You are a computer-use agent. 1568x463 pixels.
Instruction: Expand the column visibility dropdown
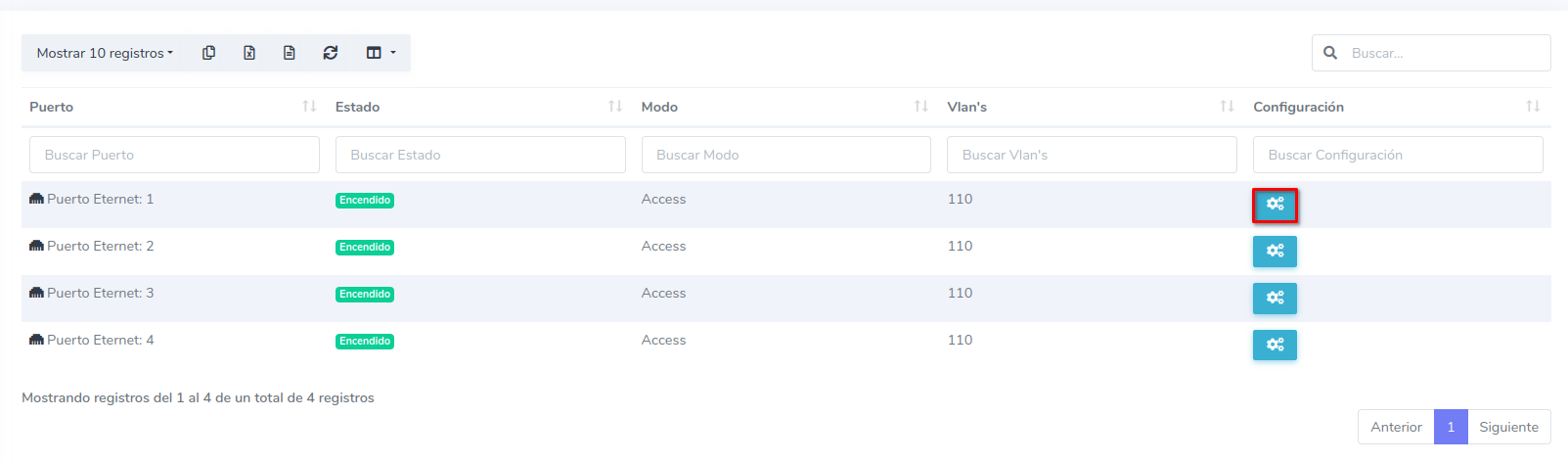click(381, 53)
